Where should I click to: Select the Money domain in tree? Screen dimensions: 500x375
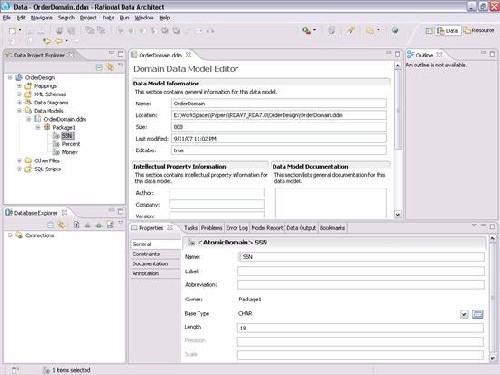[70, 152]
